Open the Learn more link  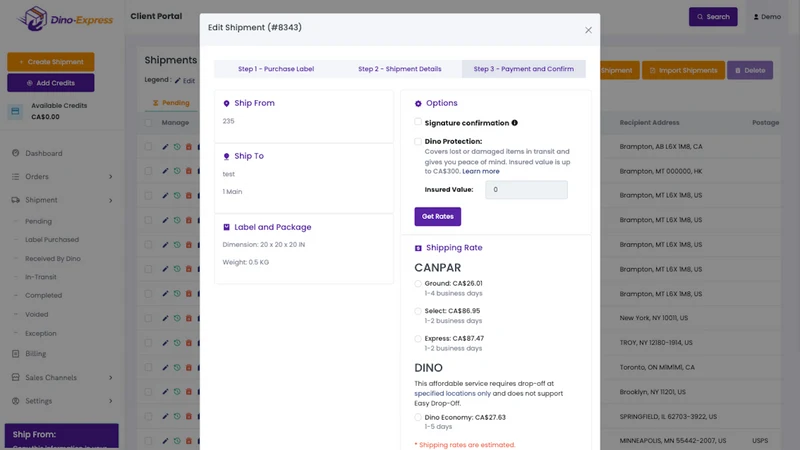point(481,171)
